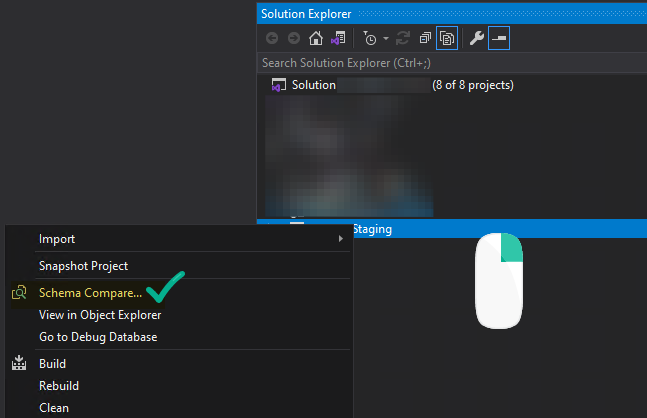Toggle Preview Selected Items button
The width and height of the screenshot is (647, 418).
click(x=499, y=38)
